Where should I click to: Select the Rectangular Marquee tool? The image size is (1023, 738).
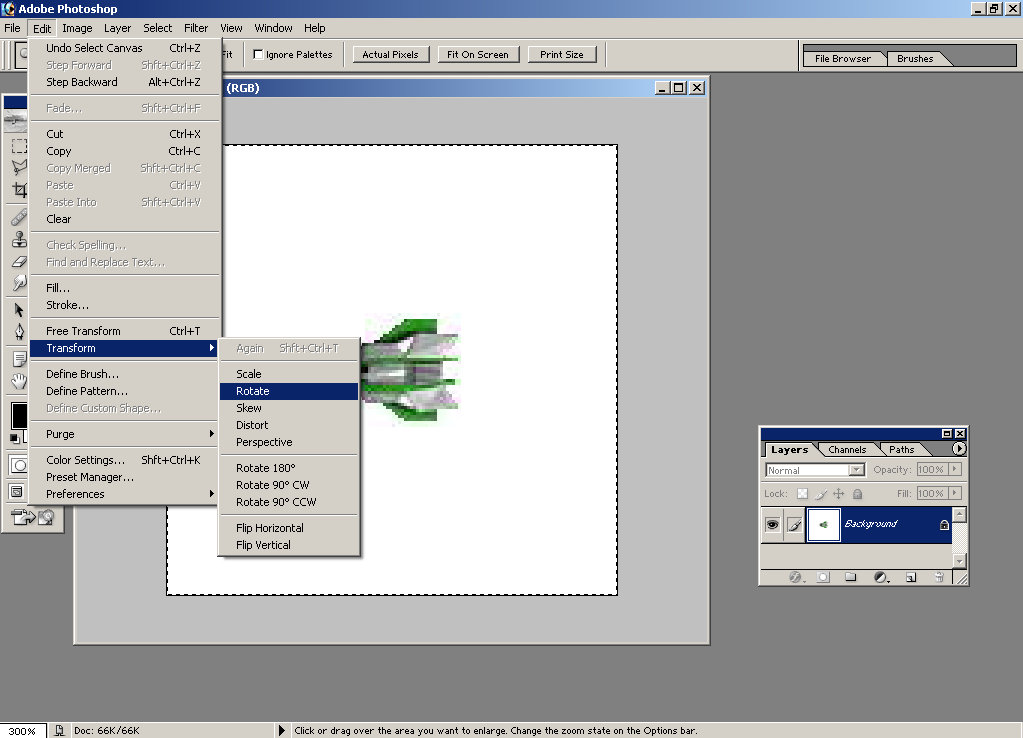click(x=19, y=146)
